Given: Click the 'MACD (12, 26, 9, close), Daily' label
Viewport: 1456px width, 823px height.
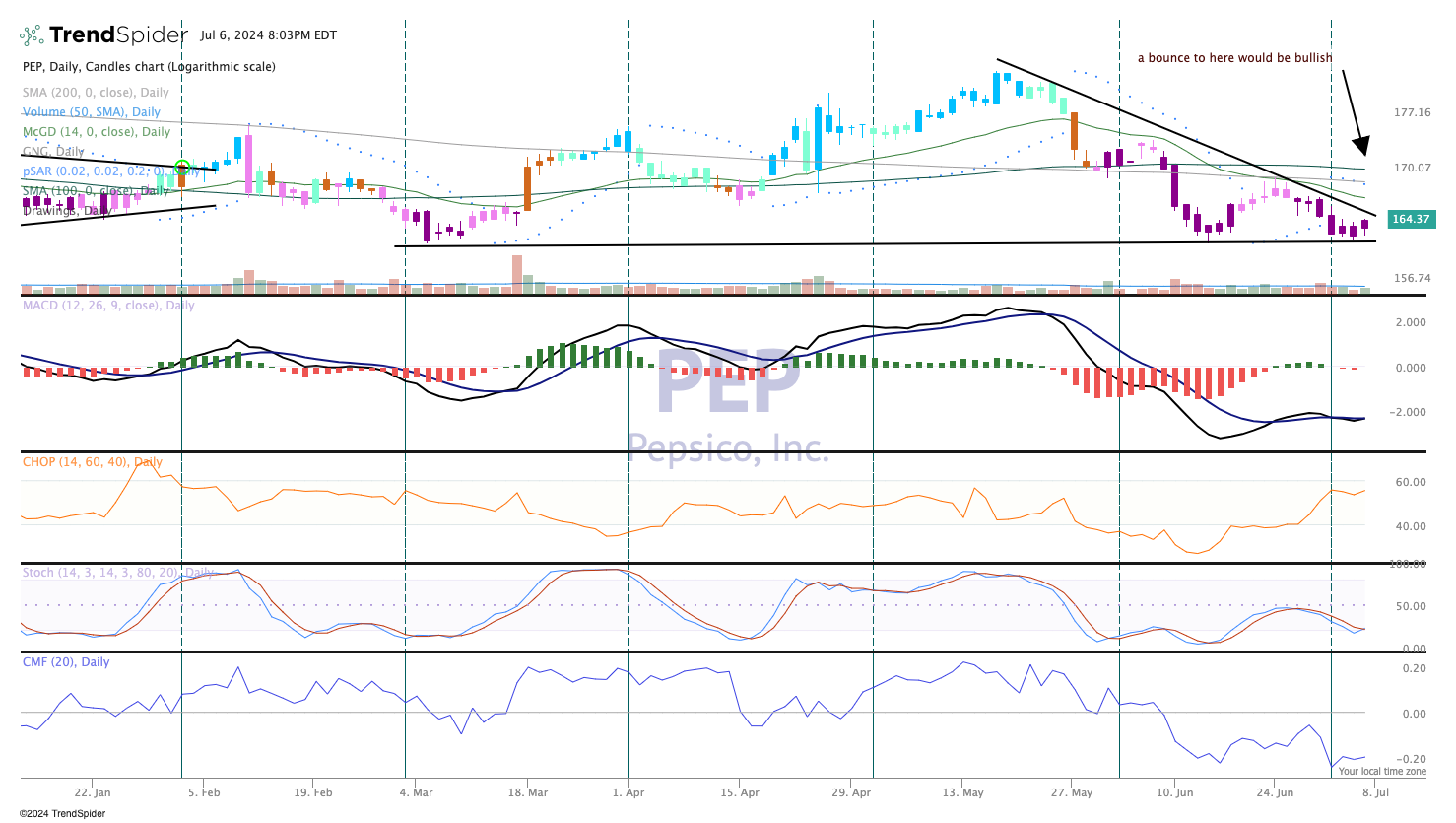Looking at the screenshot, I should pyautogui.click(x=108, y=306).
